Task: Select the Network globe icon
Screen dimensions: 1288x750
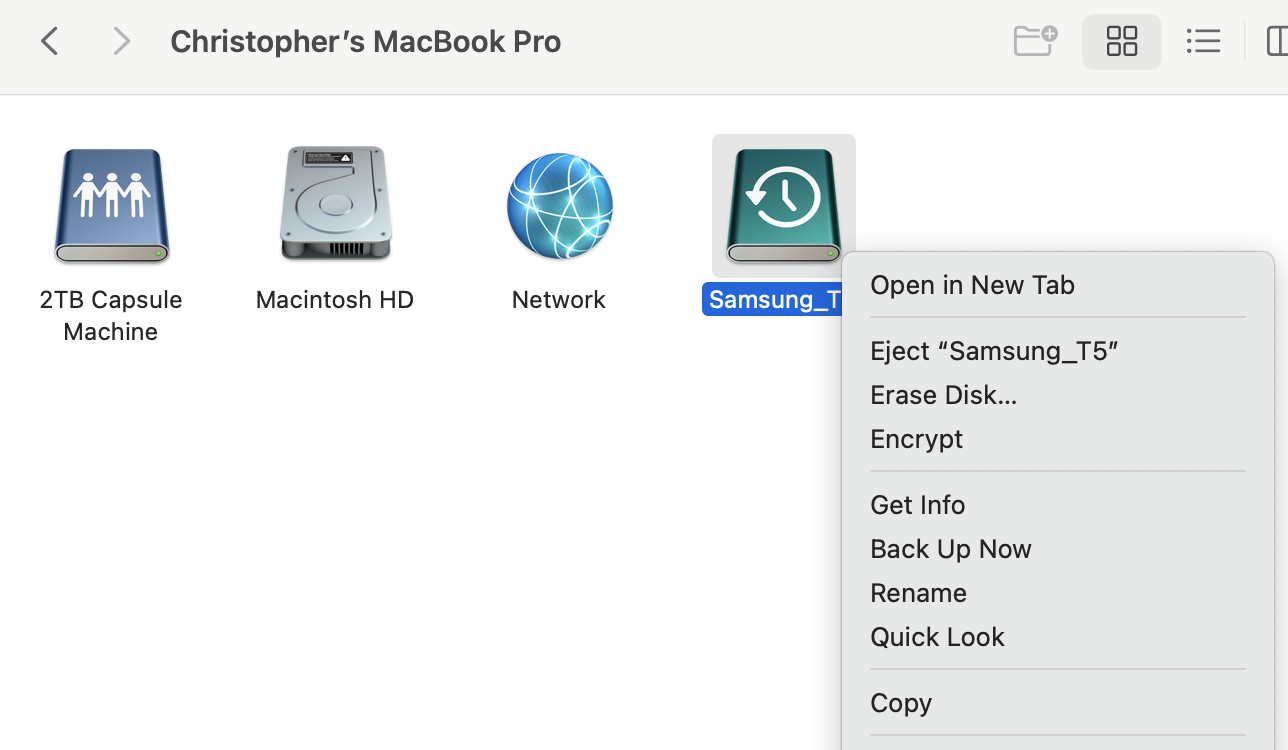Action: coord(559,205)
